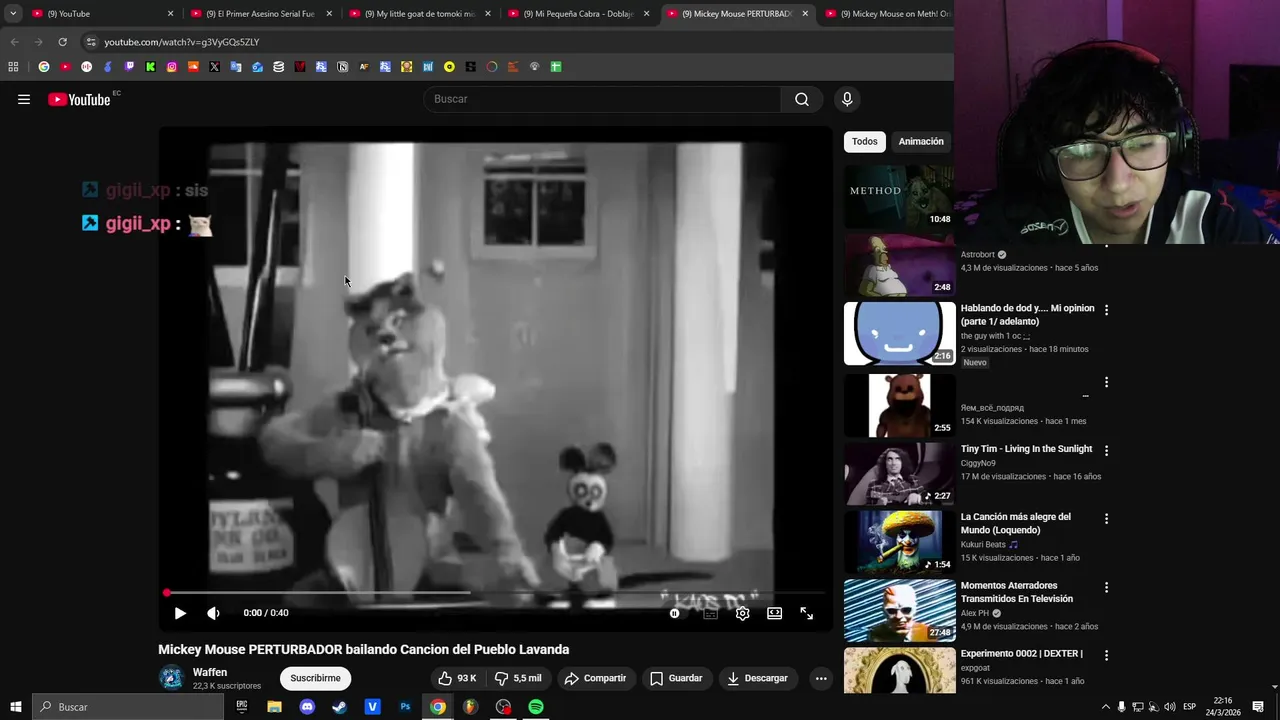Play the video with the play button
Image resolution: width=1280 pixels, height=720 pixels.
tap(180, 613)
